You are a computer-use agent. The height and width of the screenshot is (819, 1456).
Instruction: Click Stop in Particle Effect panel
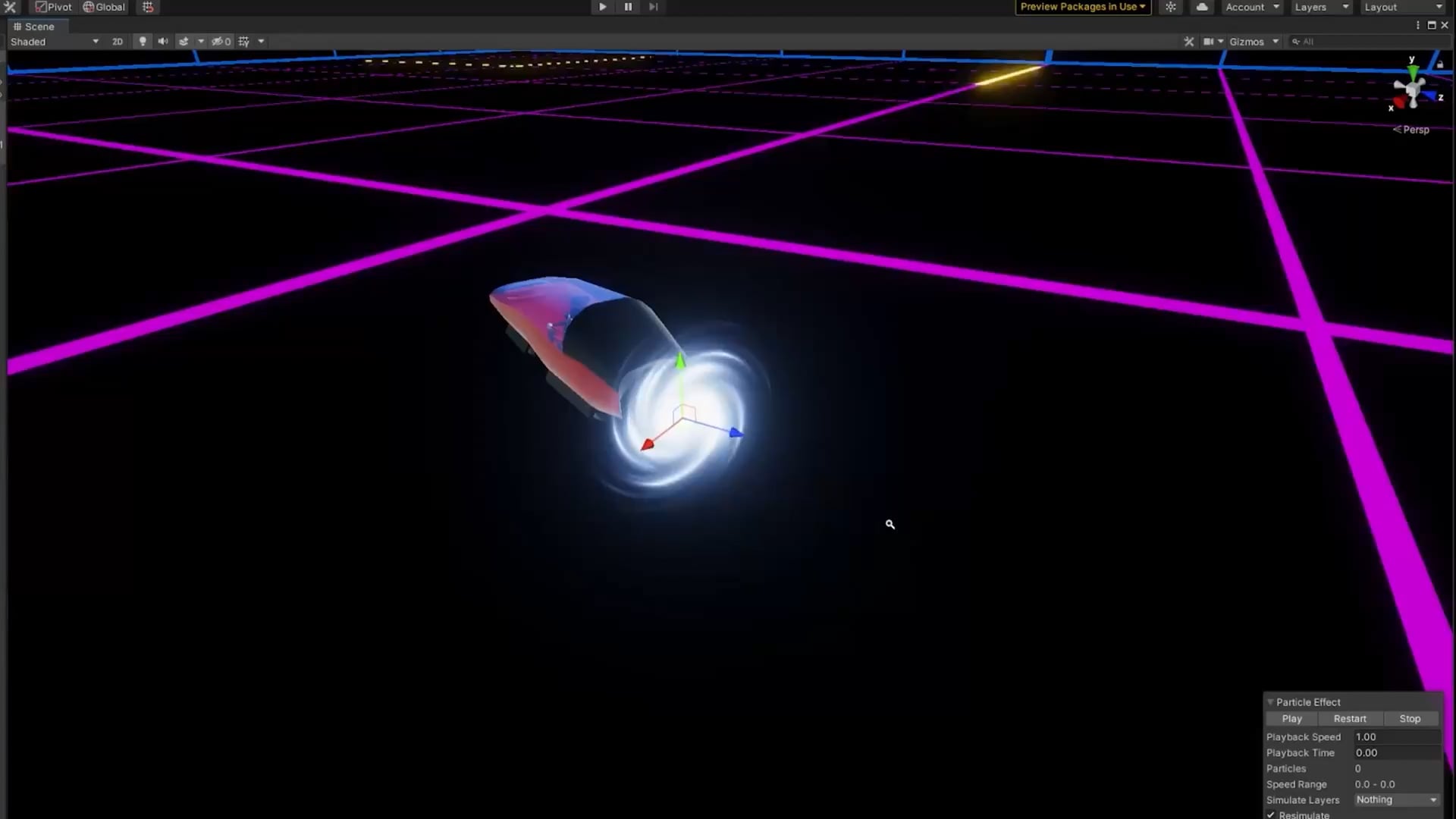[1410, 719]
